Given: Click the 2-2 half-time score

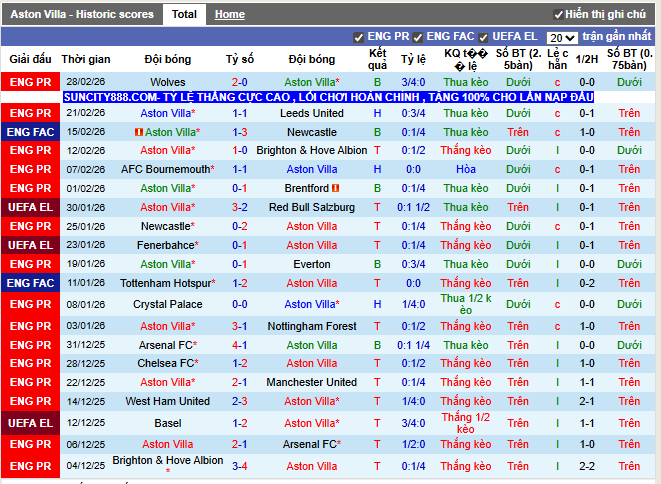Looking at the screenshot, I should click(587, 466).
